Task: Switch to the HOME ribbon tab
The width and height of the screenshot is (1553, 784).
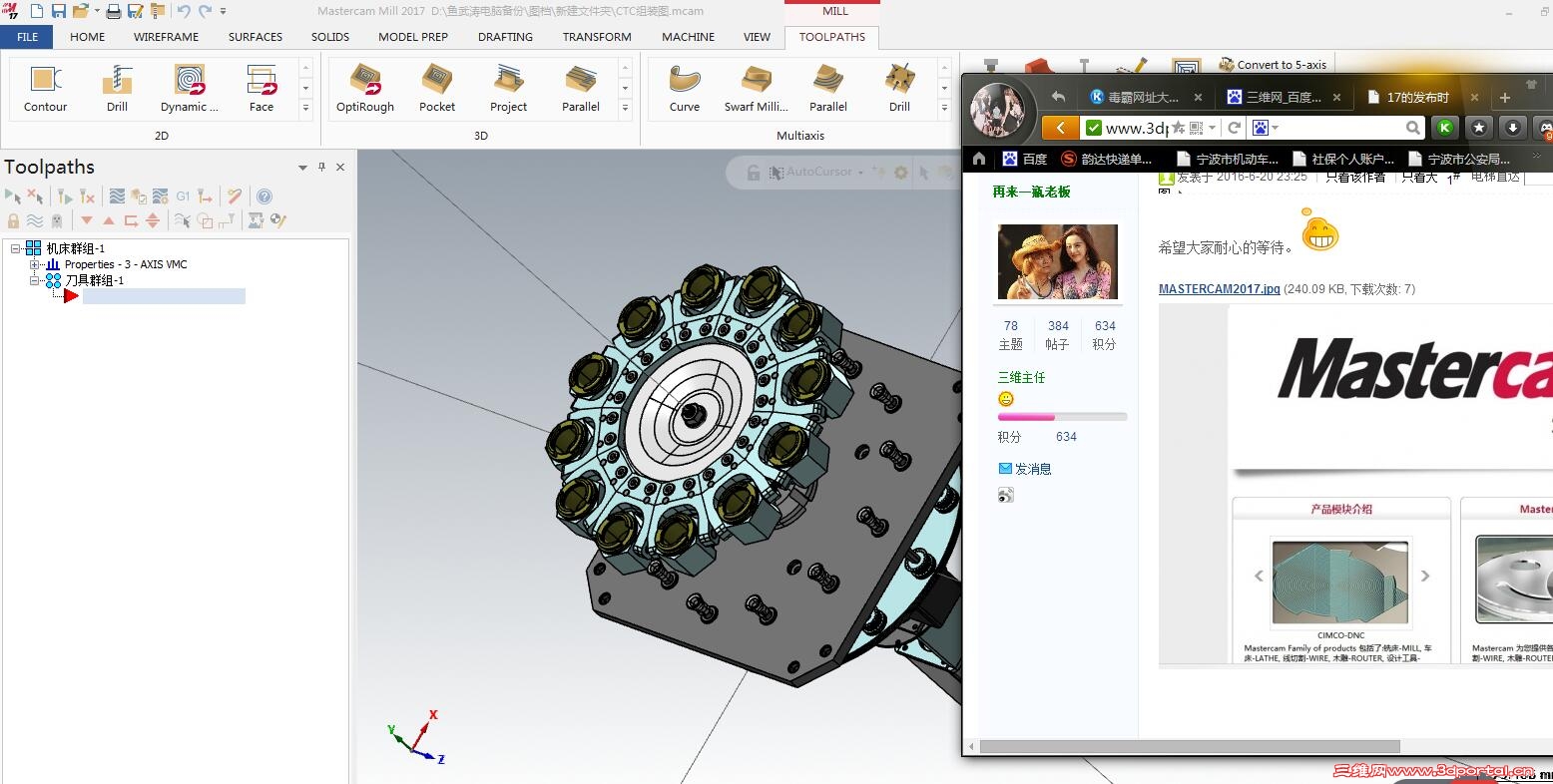Action: click(x=88, y=37)
